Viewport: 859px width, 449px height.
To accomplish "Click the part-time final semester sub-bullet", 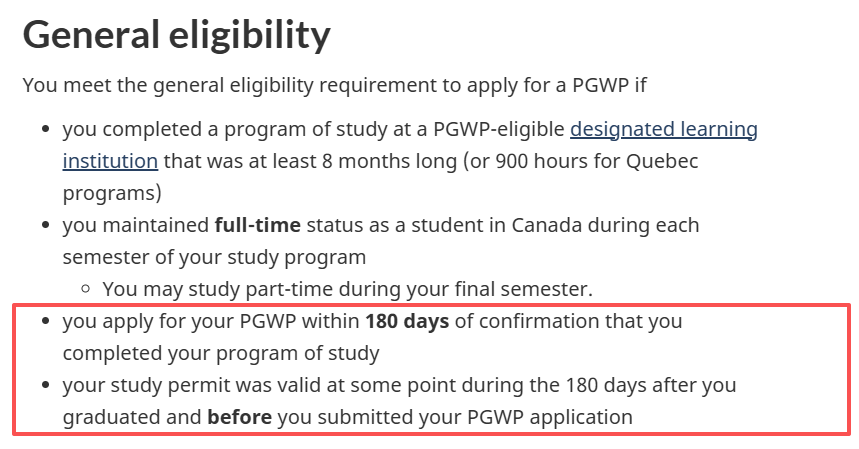I will (x=347, y=290).
